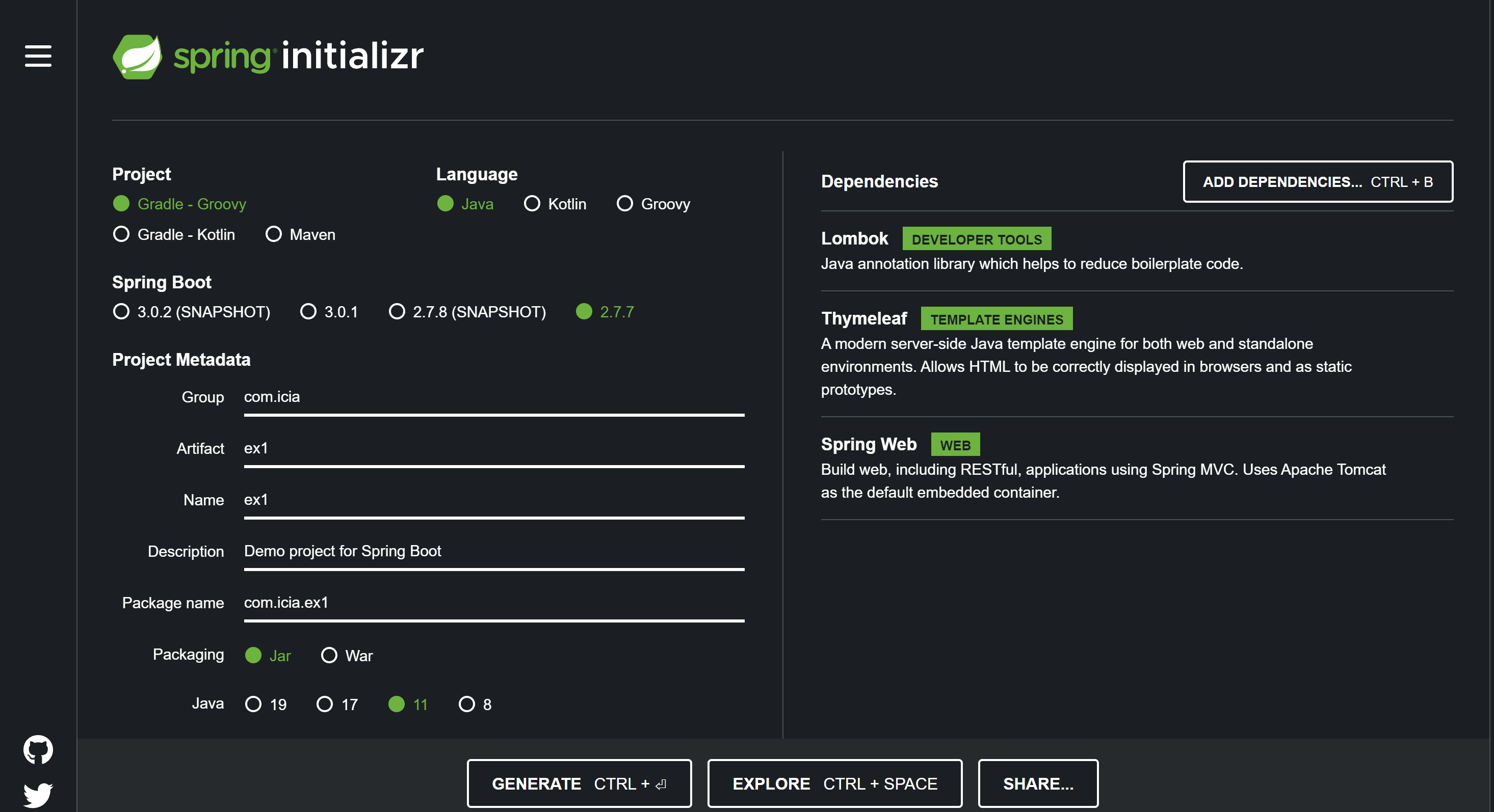This screenshot has height=812, width=1494.
Task: Click the Explore button
Action: (x=834, y=783)
